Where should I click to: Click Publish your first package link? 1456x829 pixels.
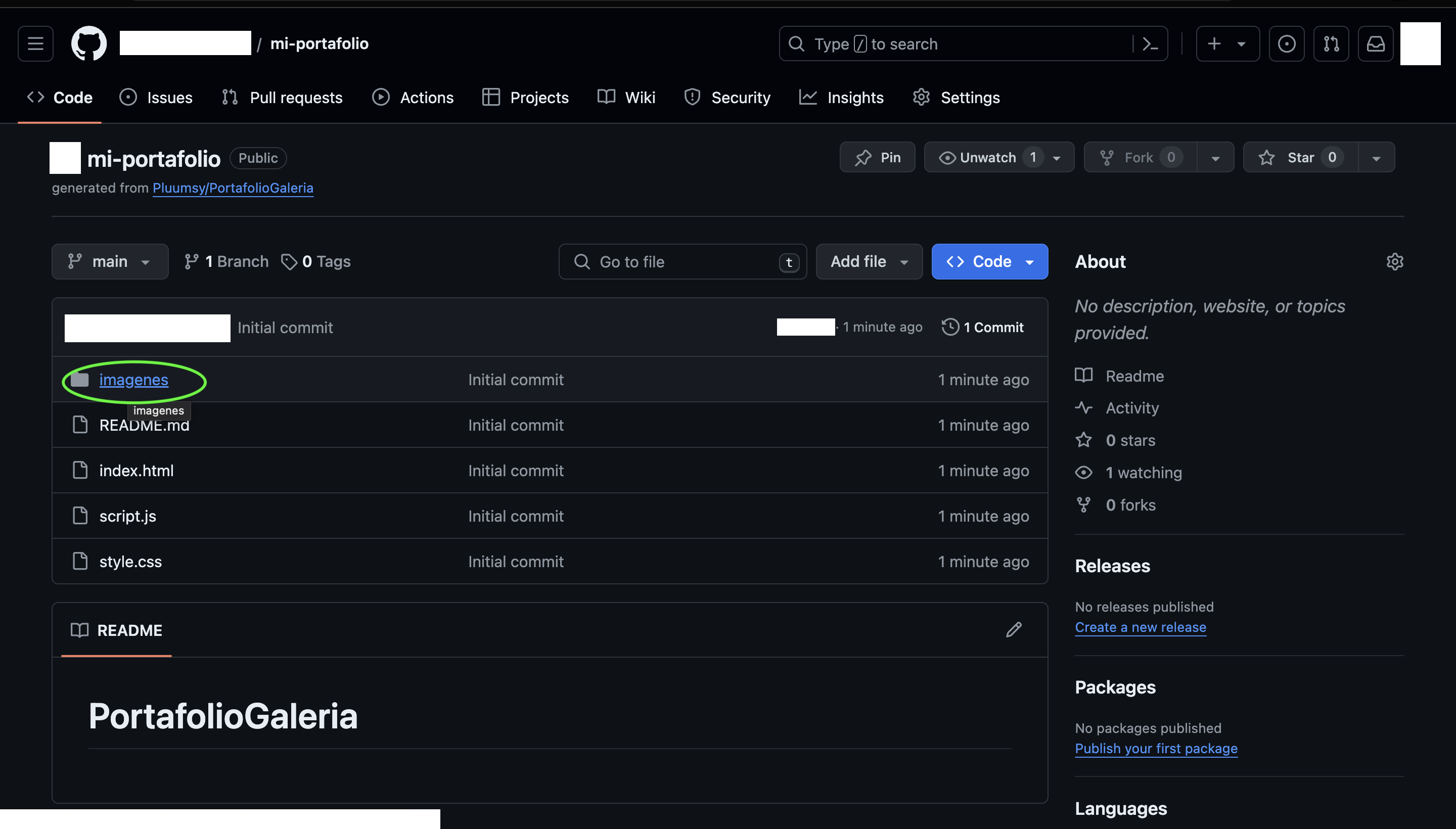(1156, 748)
